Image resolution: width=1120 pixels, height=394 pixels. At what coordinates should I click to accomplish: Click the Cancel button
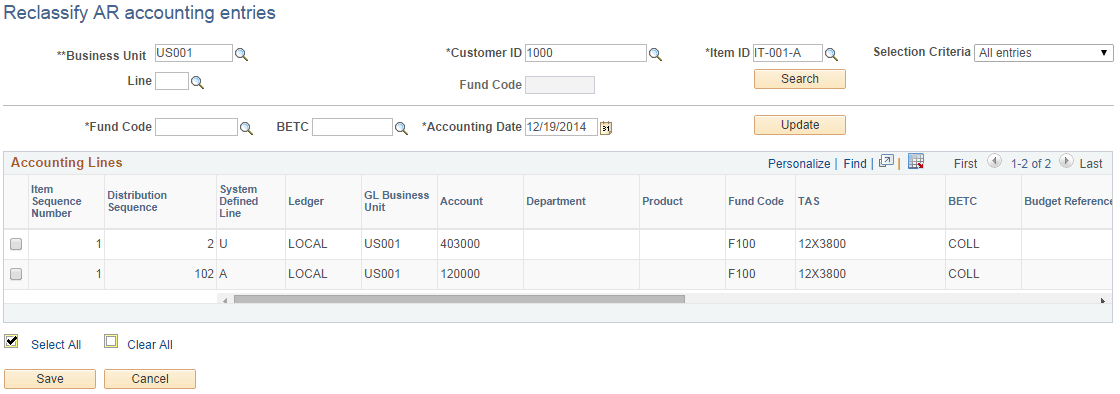pyautogui.click(x=150, y=379)
